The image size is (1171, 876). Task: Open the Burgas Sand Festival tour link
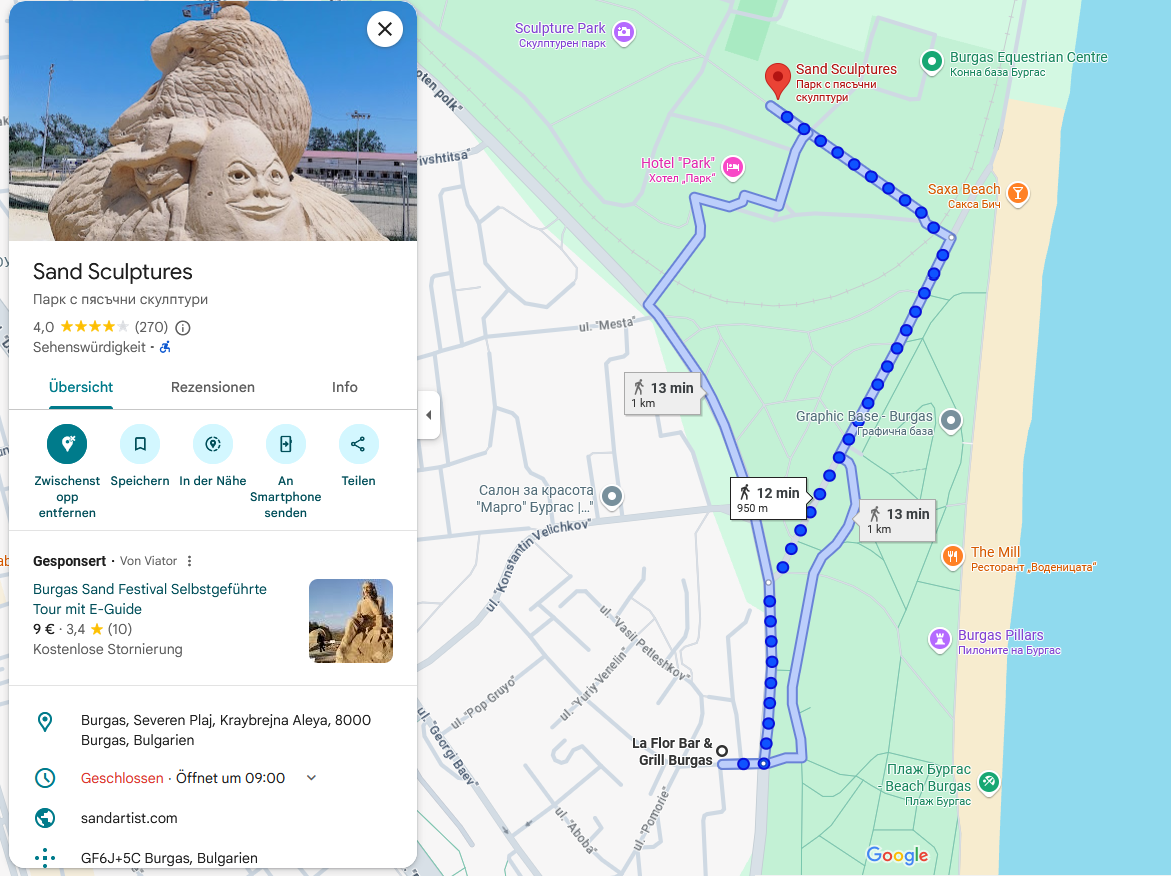point(149,599)
